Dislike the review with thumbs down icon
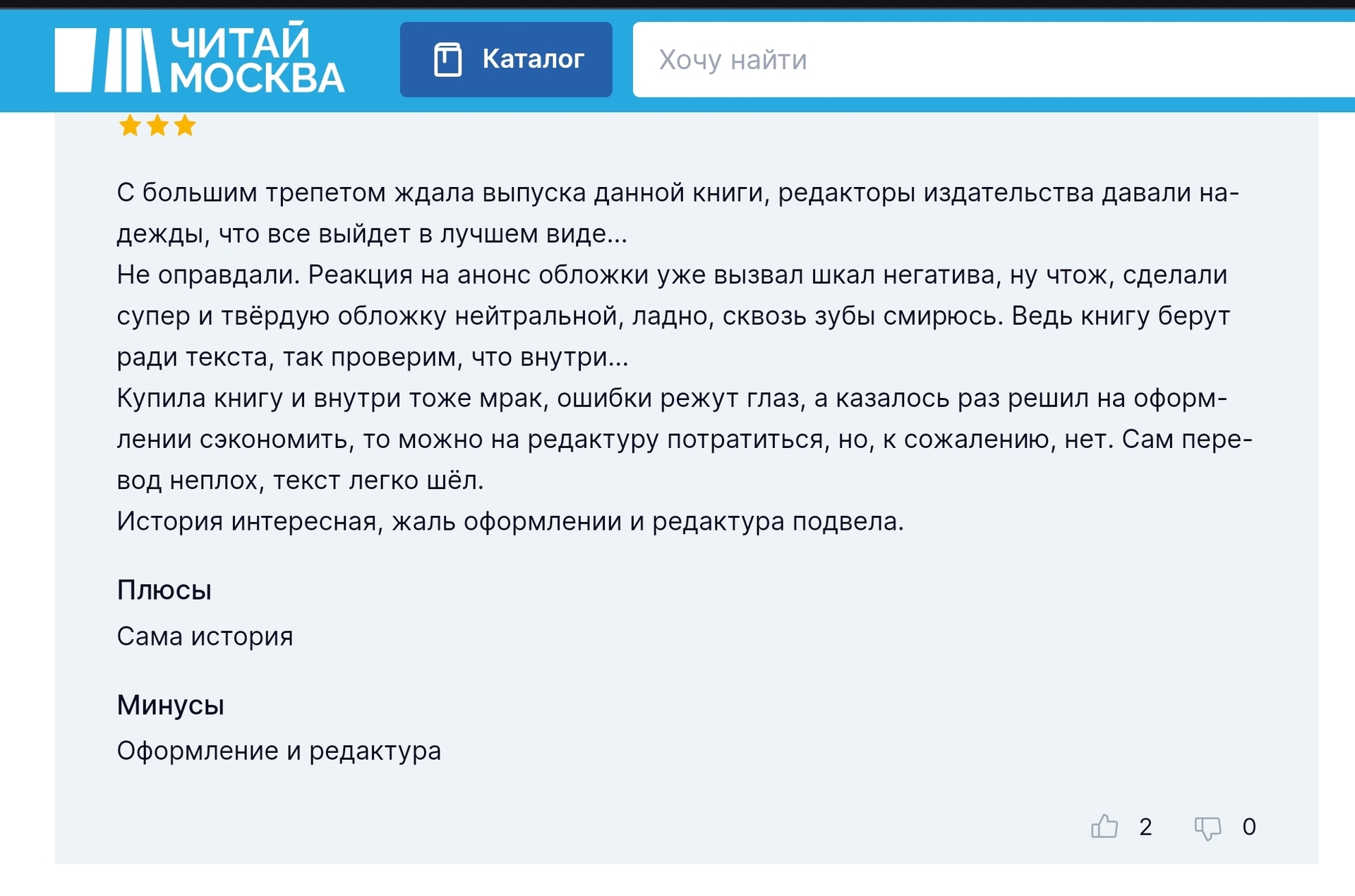The width and height of the screenshot is (1355, 896). (x=1208, y=827)
